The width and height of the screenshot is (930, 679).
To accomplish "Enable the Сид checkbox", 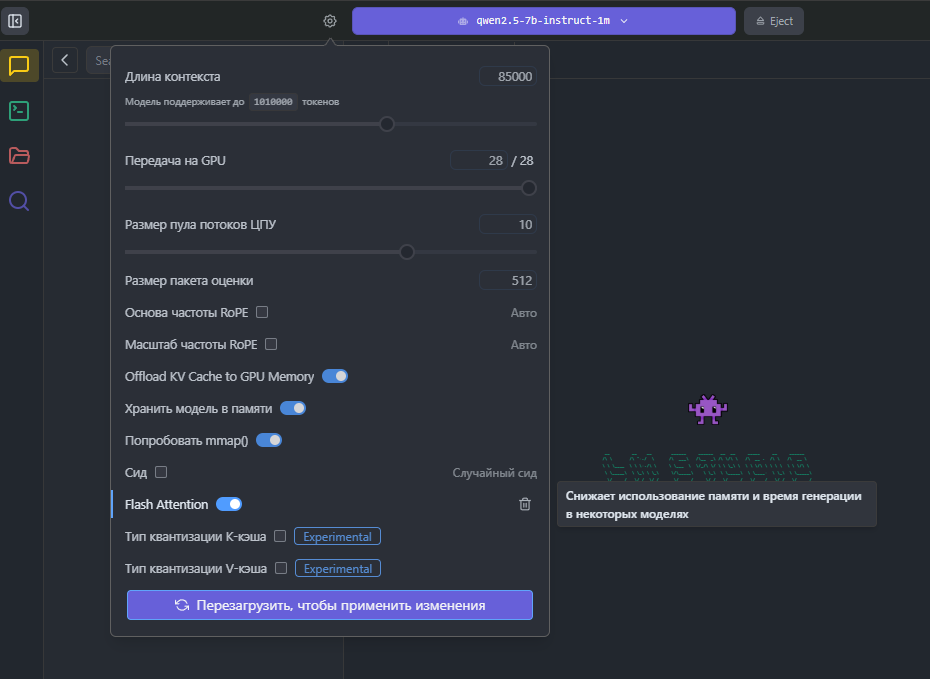I will (161, 472).
